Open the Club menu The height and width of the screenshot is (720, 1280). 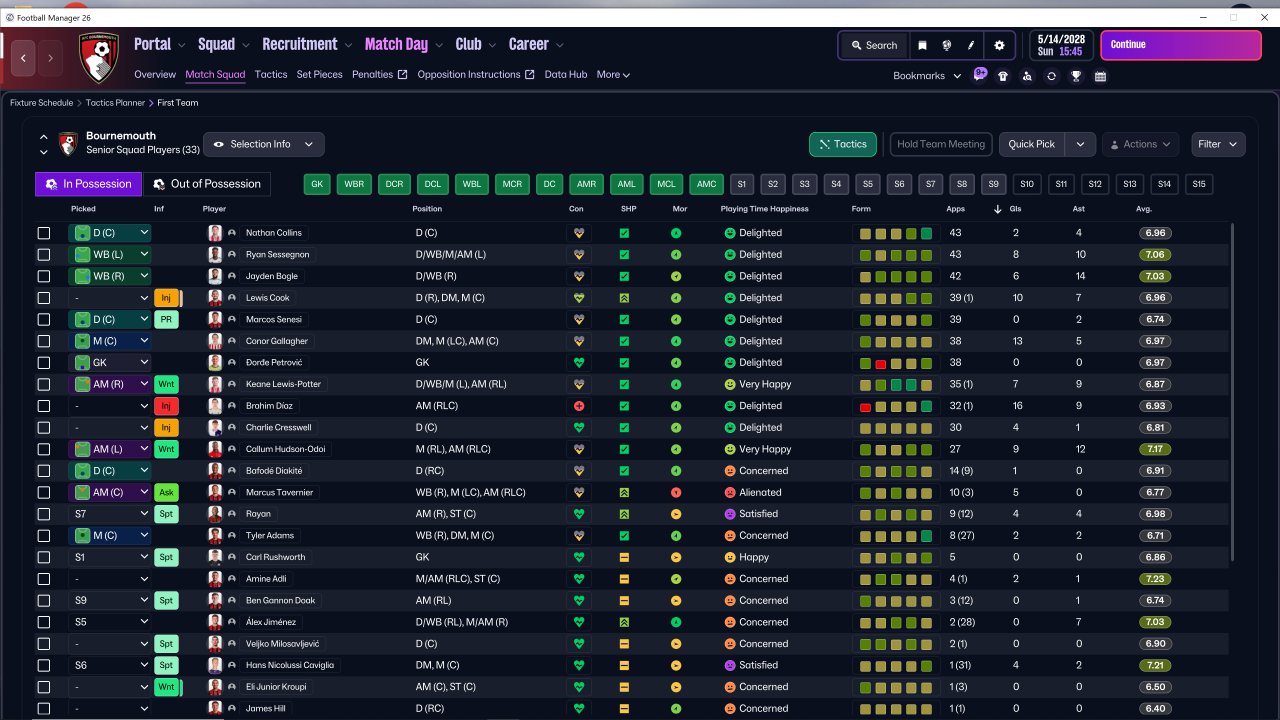click(476, 44)
